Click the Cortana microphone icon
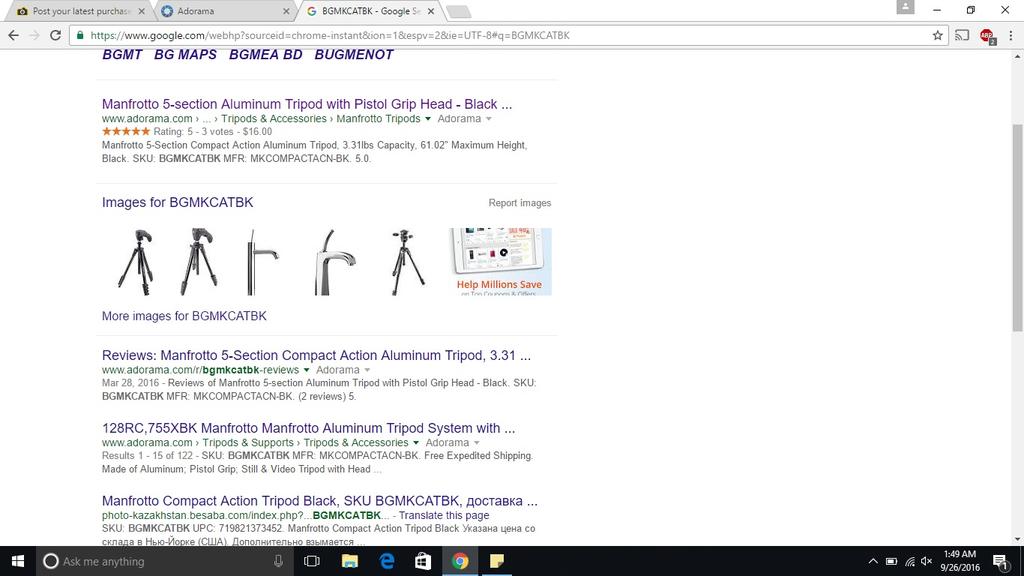Image resolution: width=1024 pixels, height=576 pixels. (x=278, y=561)
